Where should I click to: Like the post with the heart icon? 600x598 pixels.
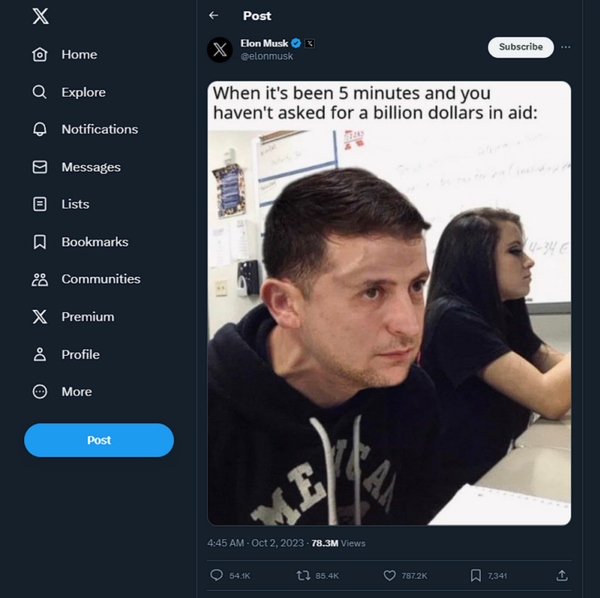click(390, 575)
